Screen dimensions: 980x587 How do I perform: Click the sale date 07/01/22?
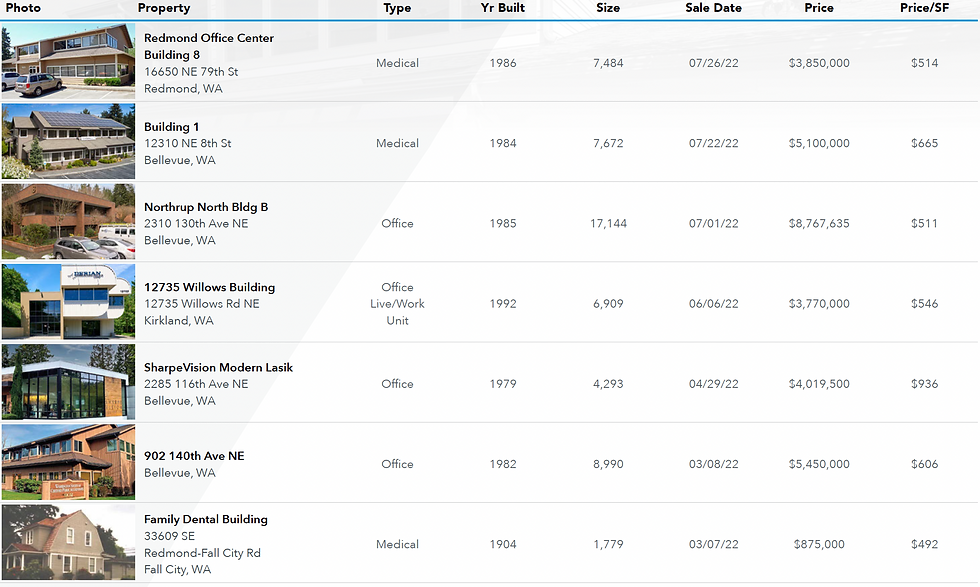point(713,223)
